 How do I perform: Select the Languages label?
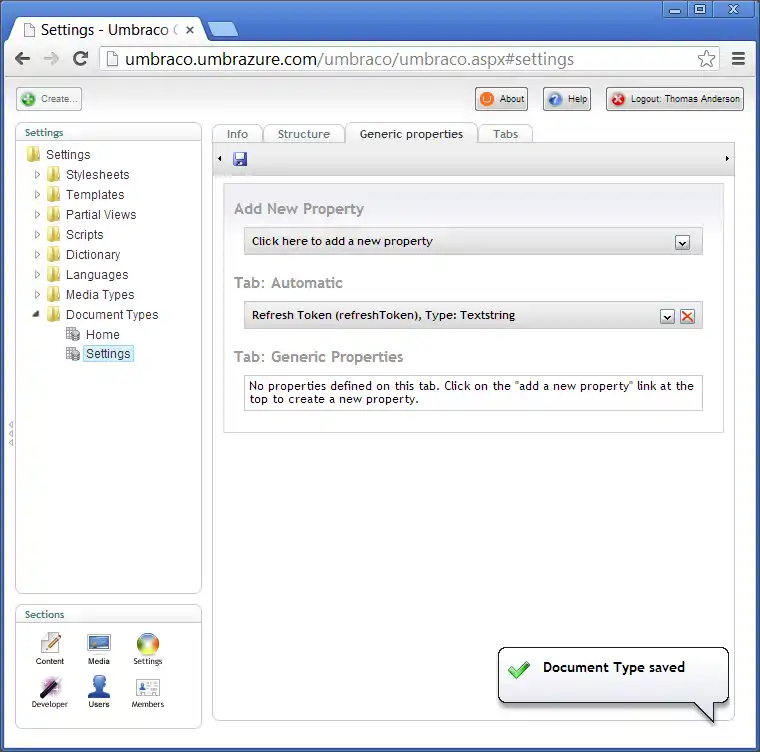(x=97, y=274)
